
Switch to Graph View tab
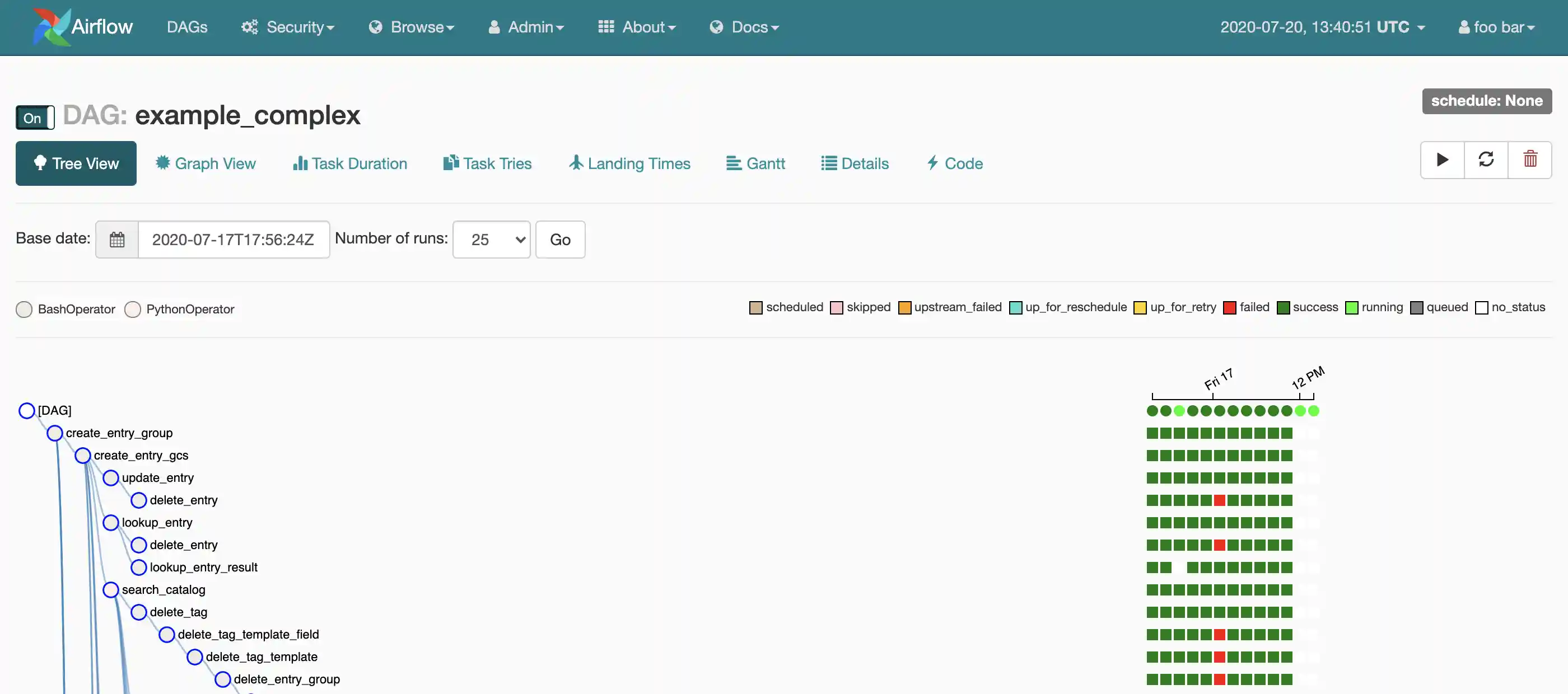[206, 163]
